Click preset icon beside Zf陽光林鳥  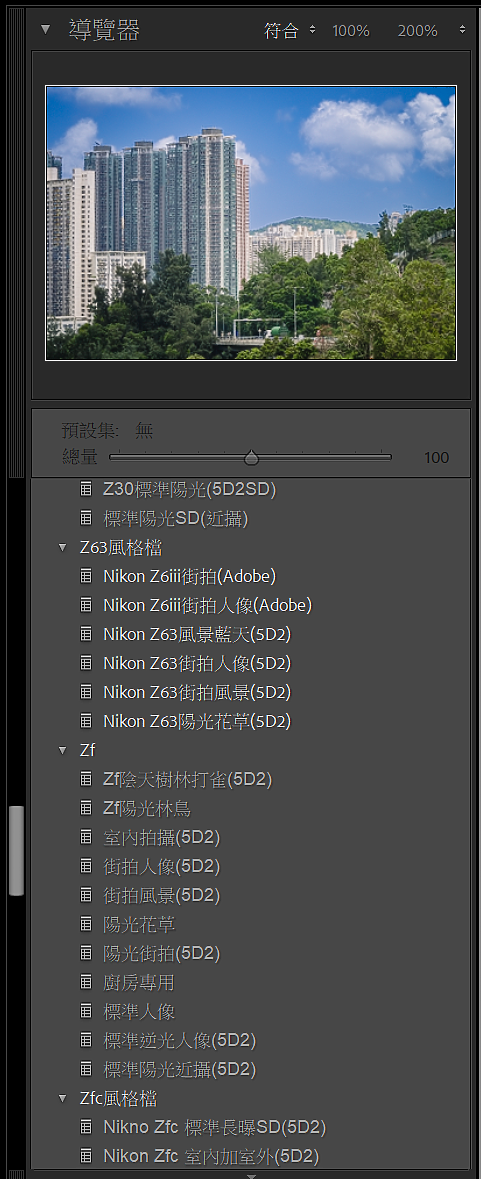86,809
